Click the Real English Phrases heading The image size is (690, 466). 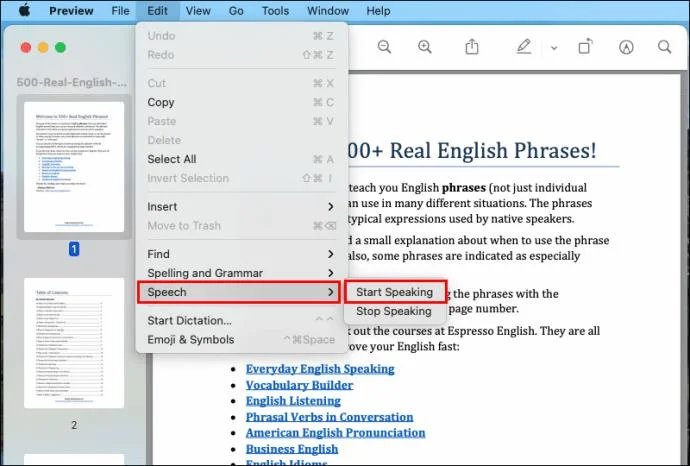pos(472,150)
